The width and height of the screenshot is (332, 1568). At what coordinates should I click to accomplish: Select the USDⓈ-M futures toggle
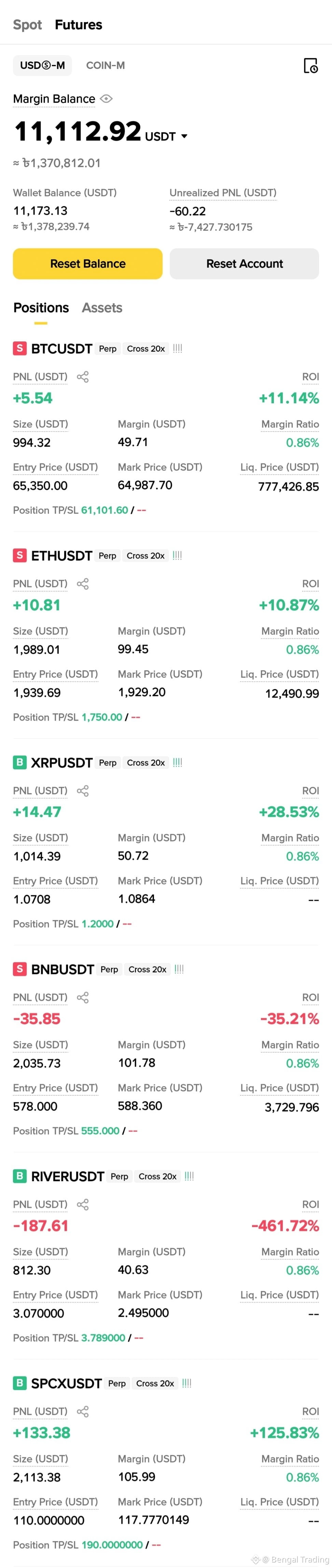tap(43, 65)
